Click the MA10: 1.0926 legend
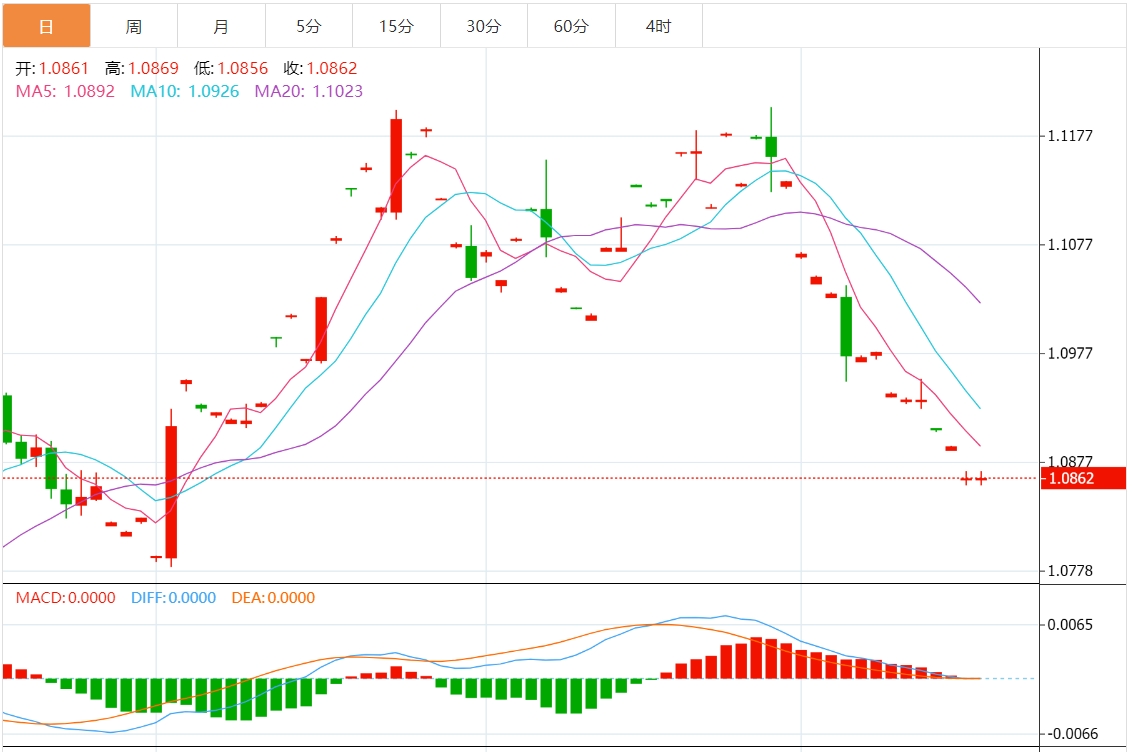 pos(185,92)
